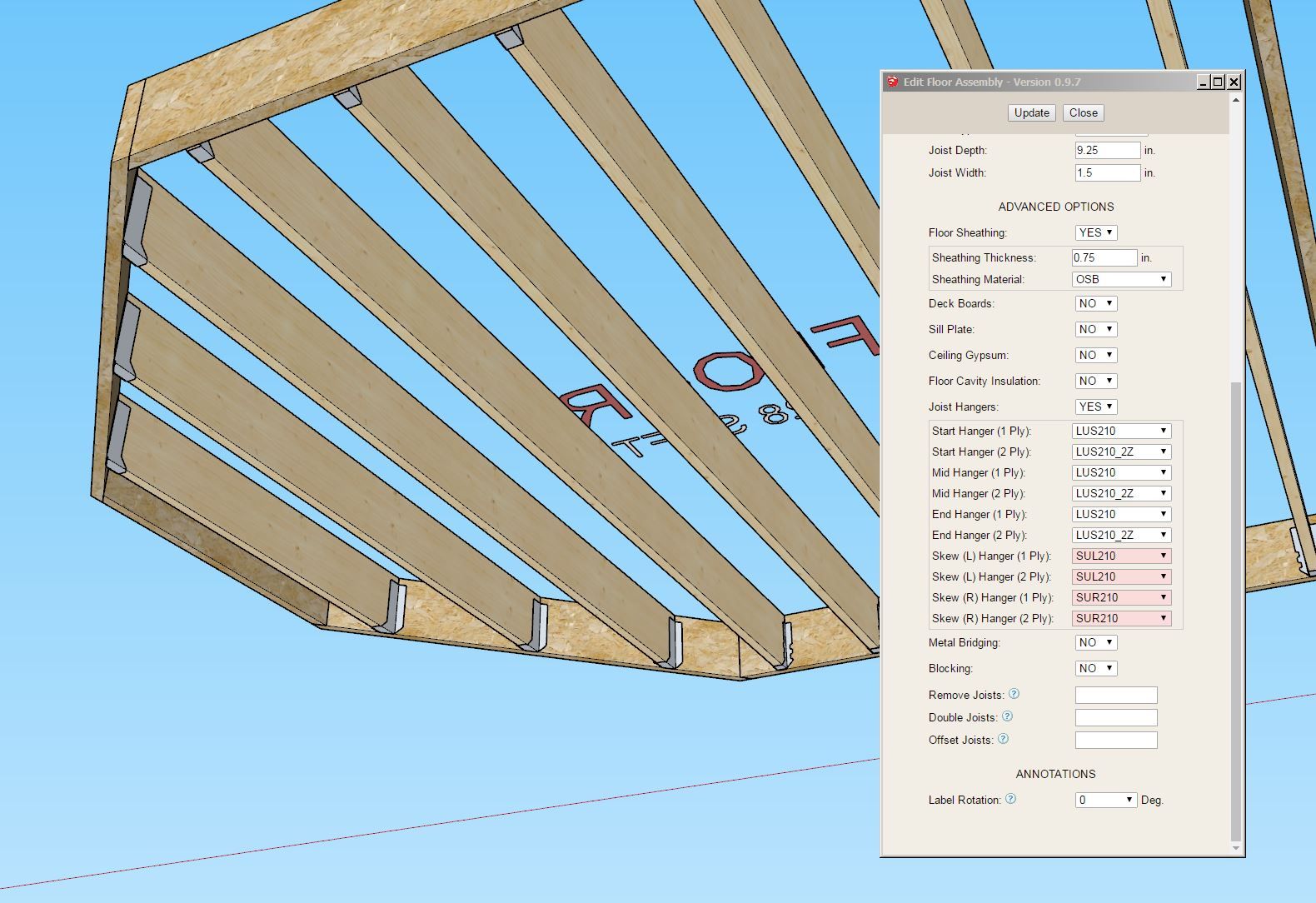The height and width of the screenshot is (903, 1316).
Task: Open help icon next to Double Joists
Action: 1007,716
